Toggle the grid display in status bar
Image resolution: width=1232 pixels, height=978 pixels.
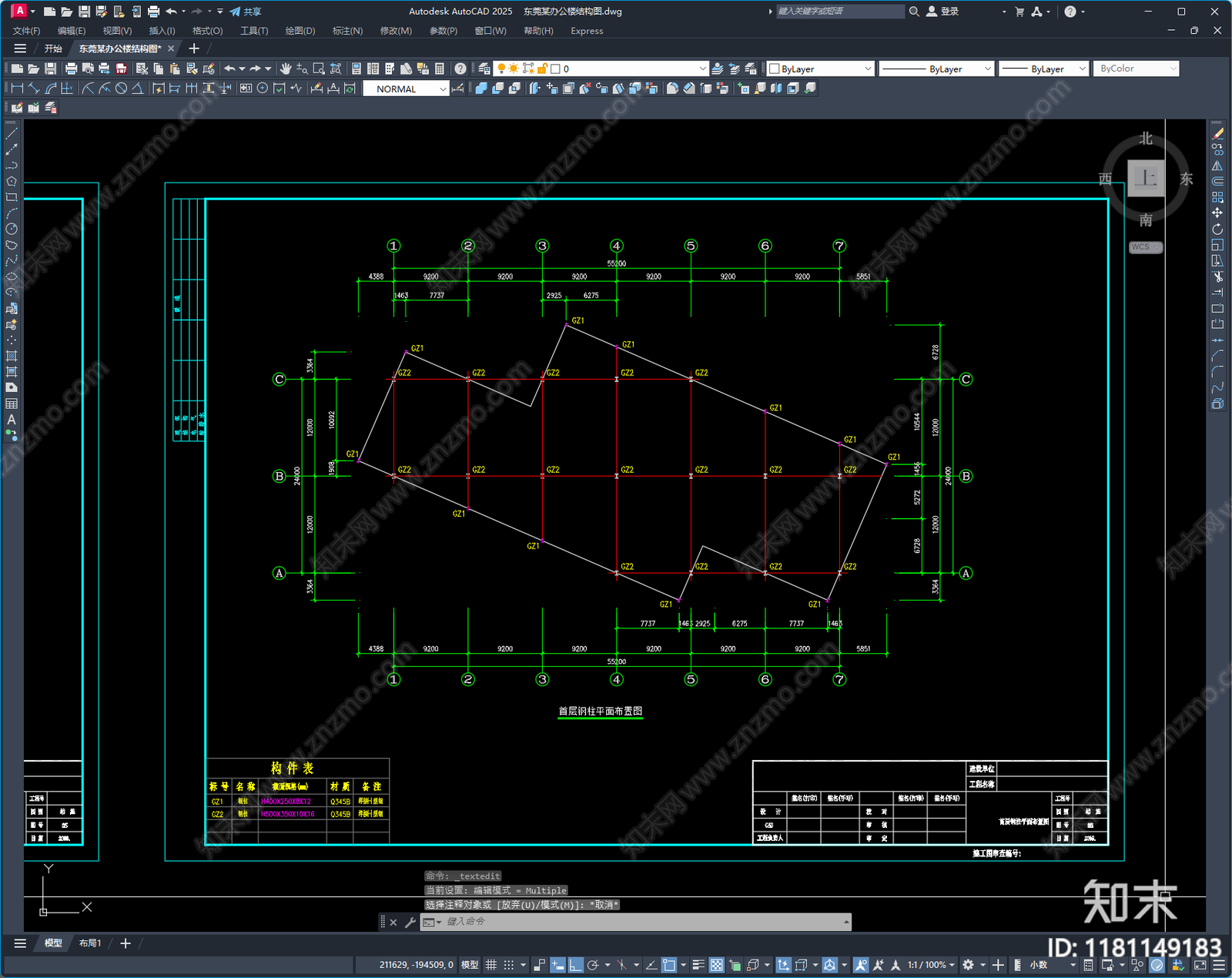point(490,965)
